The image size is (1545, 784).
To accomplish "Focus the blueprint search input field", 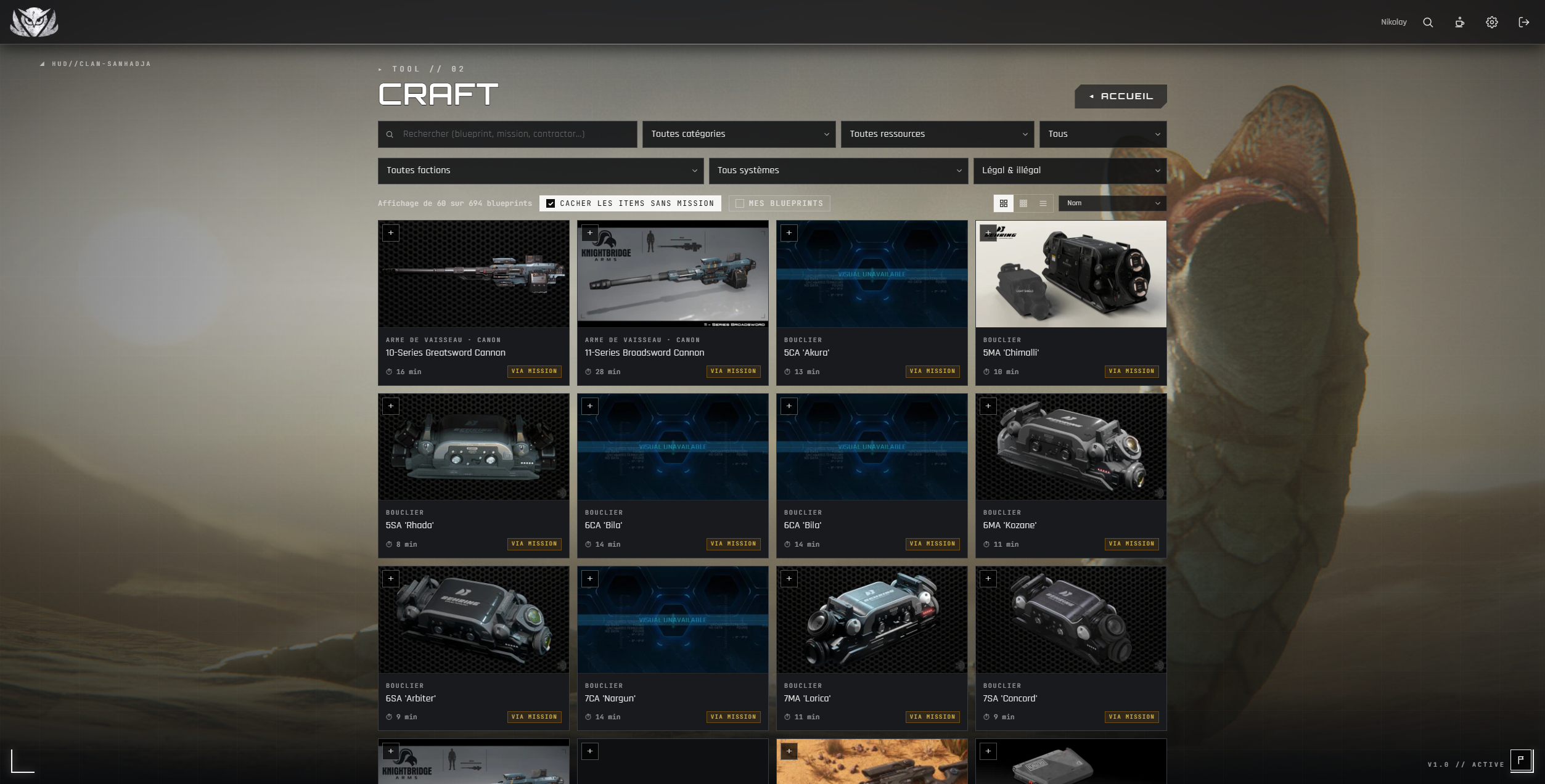I will coord(507,134).
